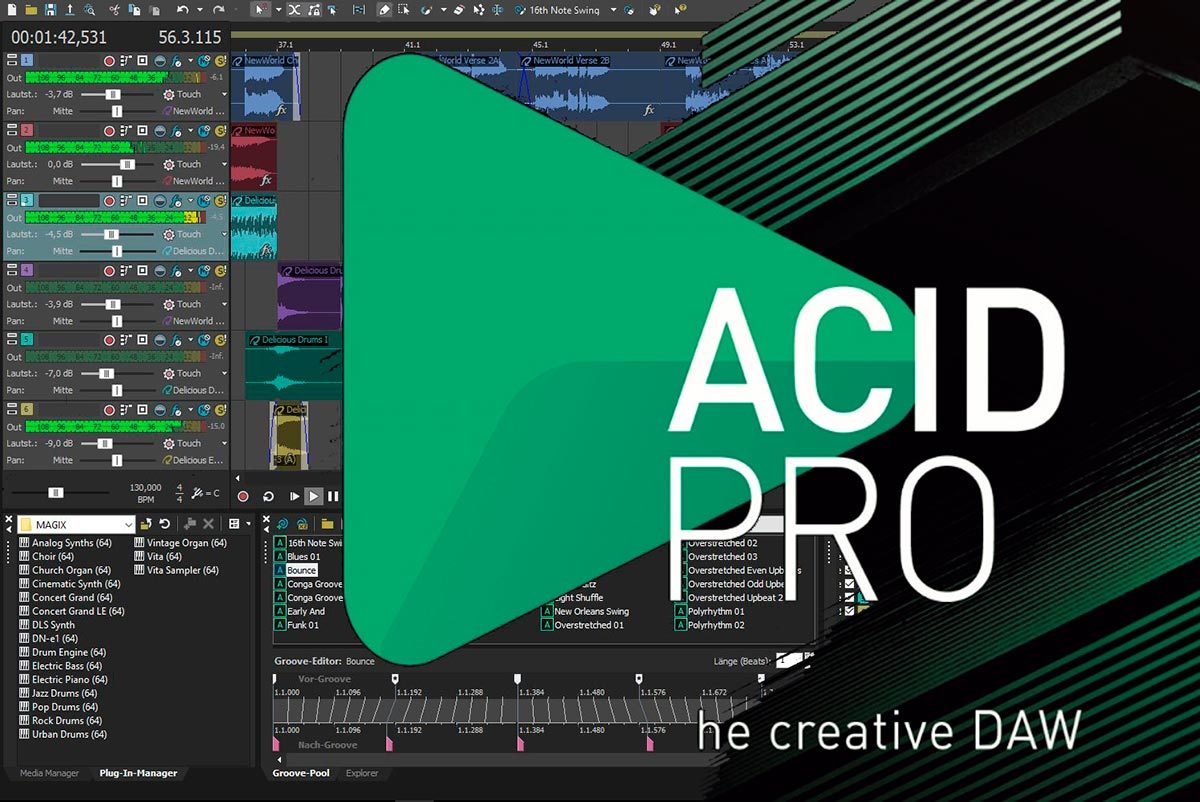The height and width of the screenshot is (802, 1200).
Task: Open the 16th Note Swing groove dropdown
Action: point(614,10)
